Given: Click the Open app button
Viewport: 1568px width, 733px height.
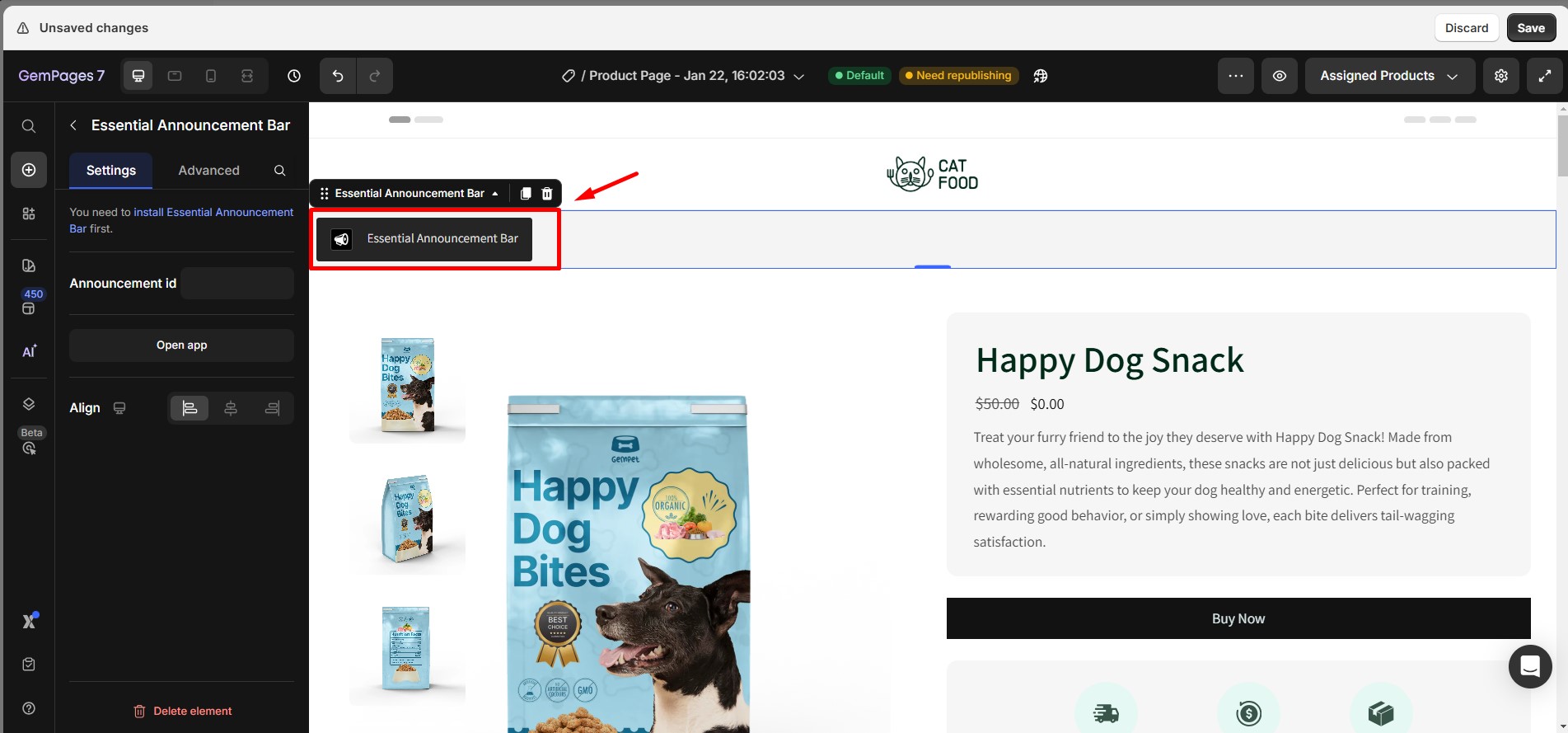Looking at the screenshot, I should (x=181, y=345).
